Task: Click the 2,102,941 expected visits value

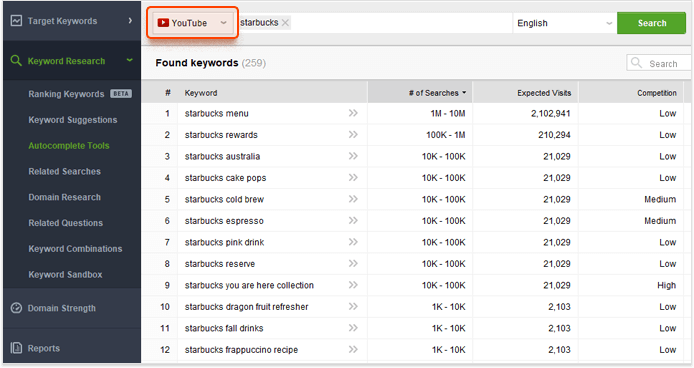Action: [550, 113]
